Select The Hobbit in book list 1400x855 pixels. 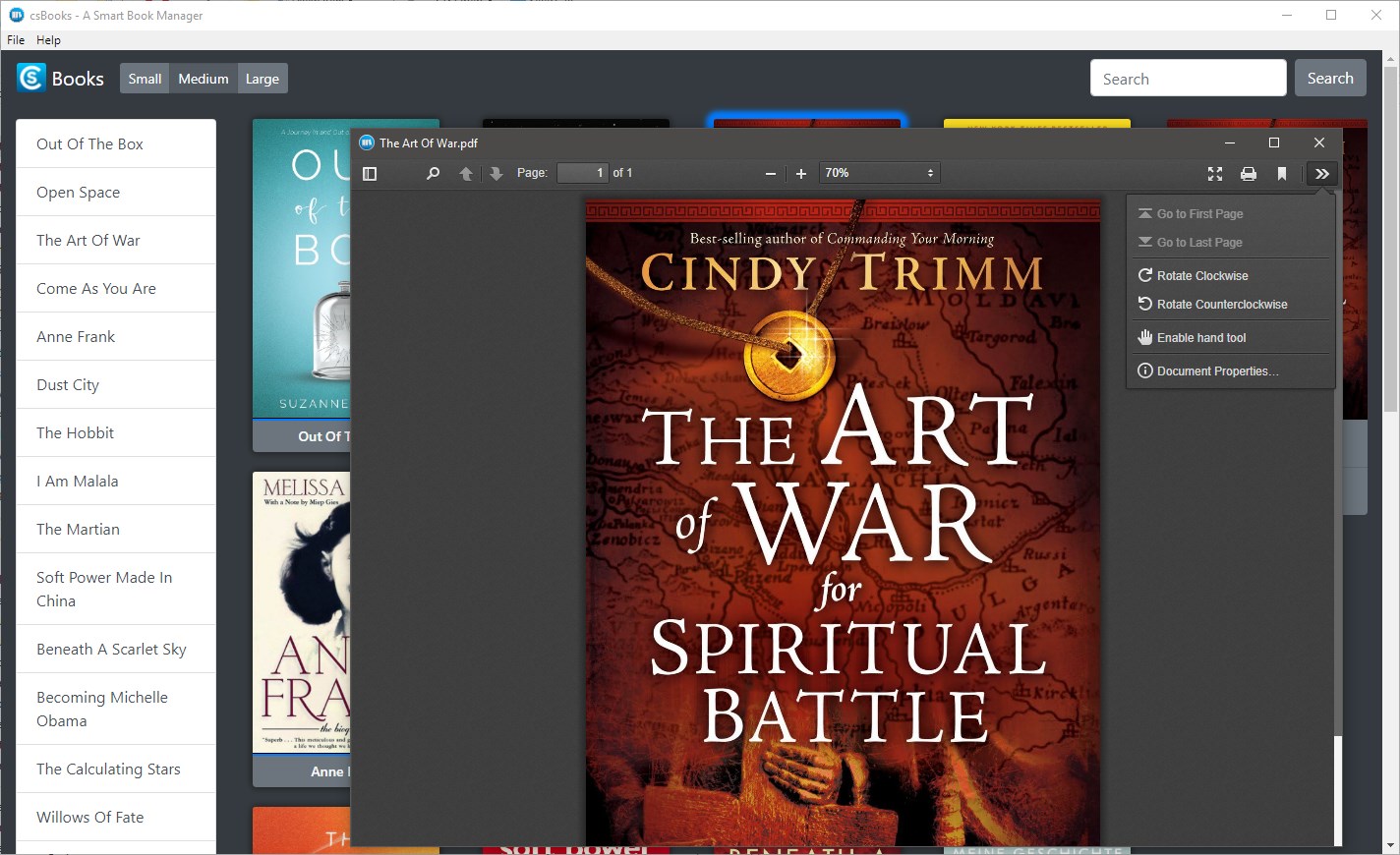116,433
